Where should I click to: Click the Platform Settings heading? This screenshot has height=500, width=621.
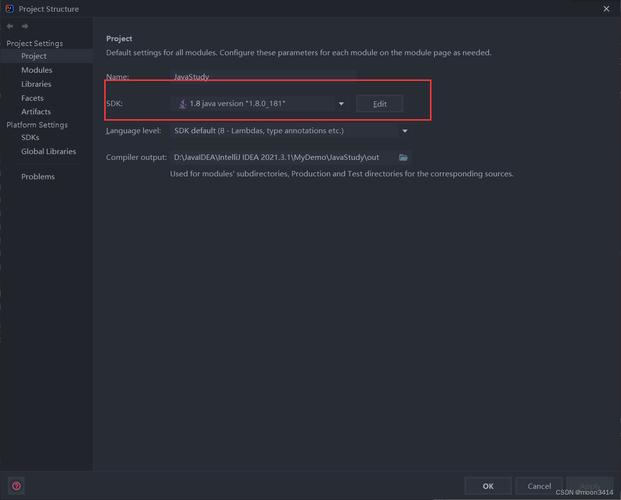click(x=37, y=125)
